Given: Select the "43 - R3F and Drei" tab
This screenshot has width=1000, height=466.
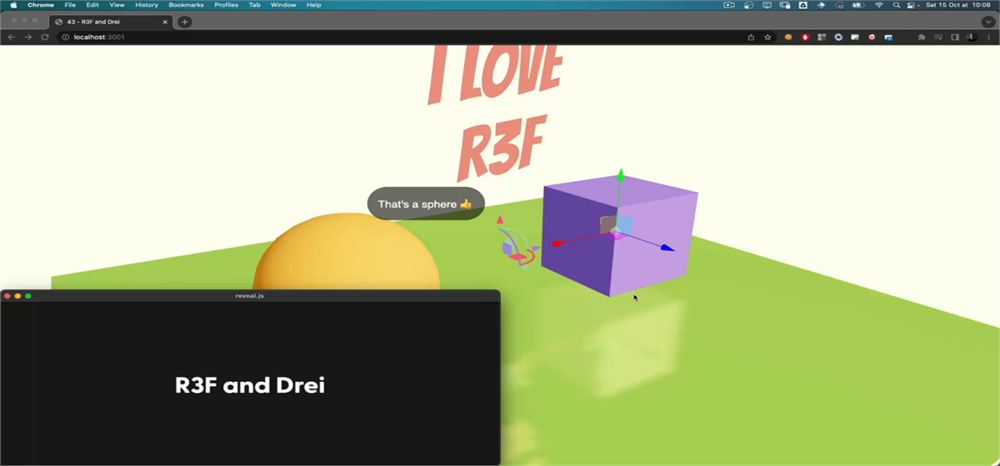Looking at the screenshot, I should click(110, 22).
